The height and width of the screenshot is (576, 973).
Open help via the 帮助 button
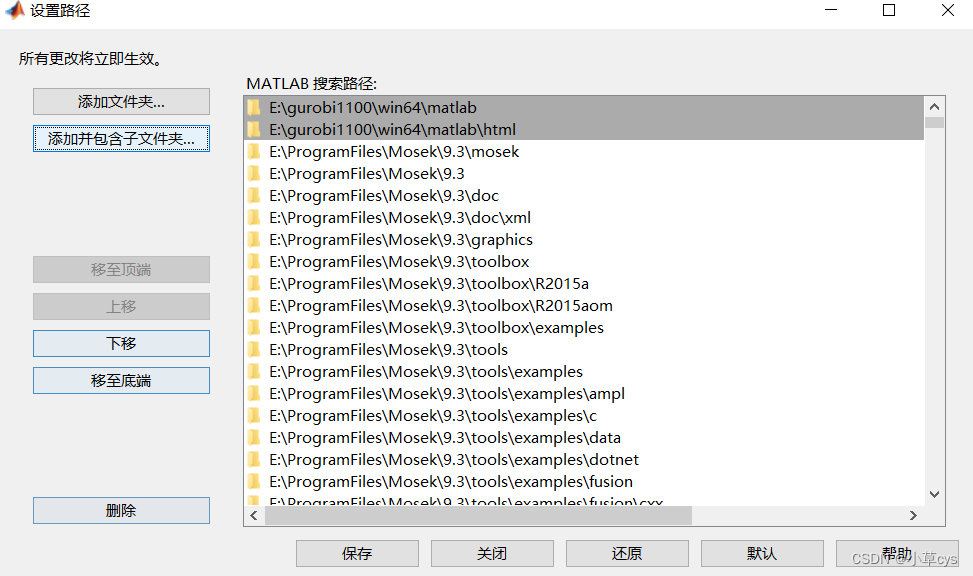point(897,553)
